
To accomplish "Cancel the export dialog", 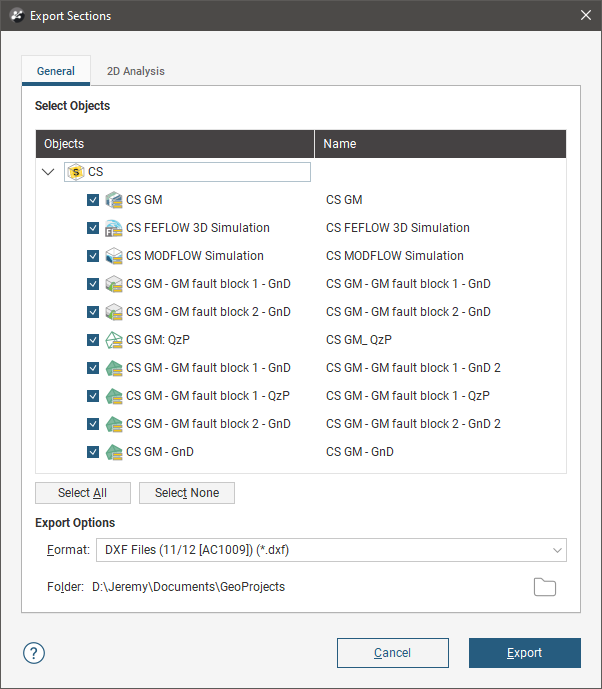I will 392,653.
